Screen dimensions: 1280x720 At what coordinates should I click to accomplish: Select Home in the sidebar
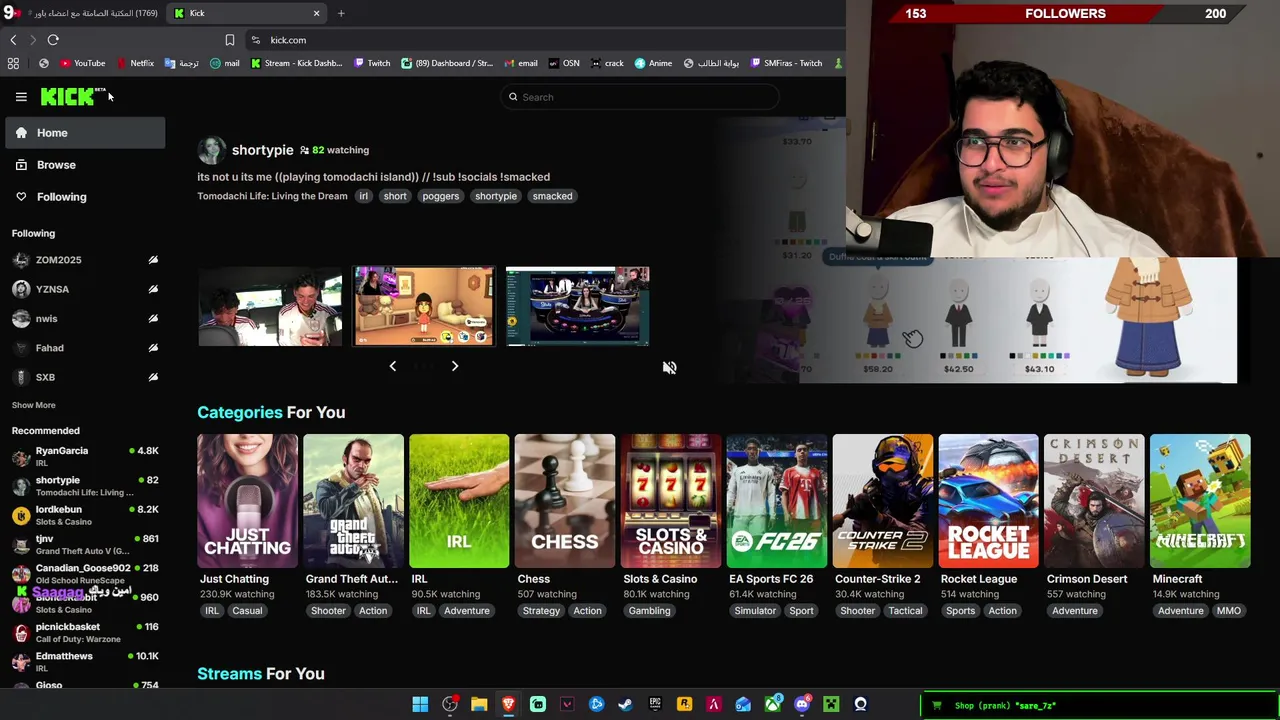pyautogui.click(x=85, y=133)
